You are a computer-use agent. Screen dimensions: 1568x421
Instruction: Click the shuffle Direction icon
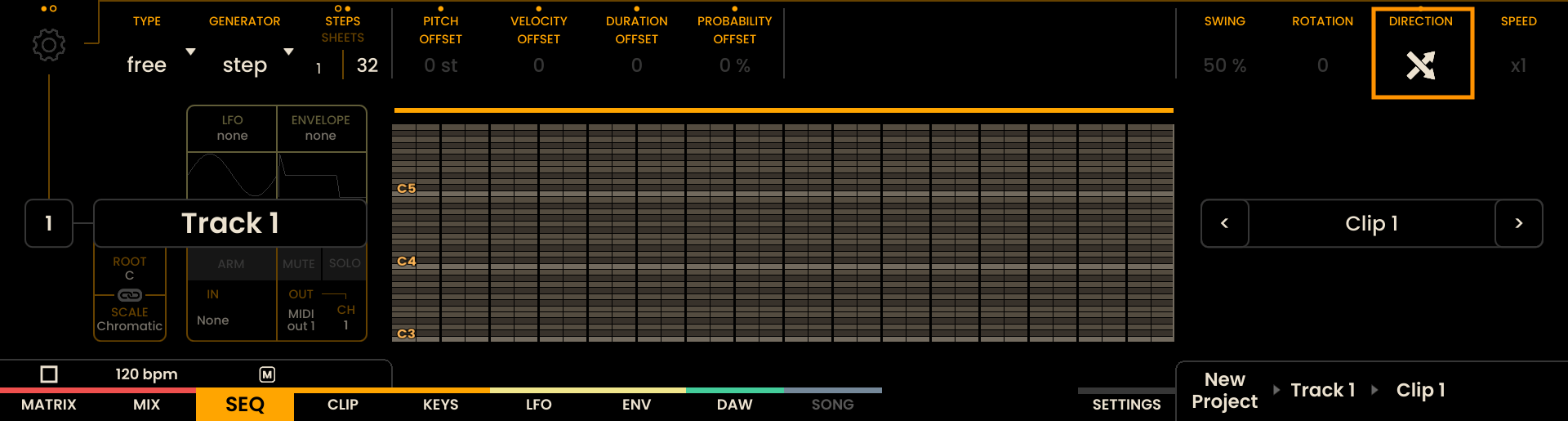(1421, 65)
